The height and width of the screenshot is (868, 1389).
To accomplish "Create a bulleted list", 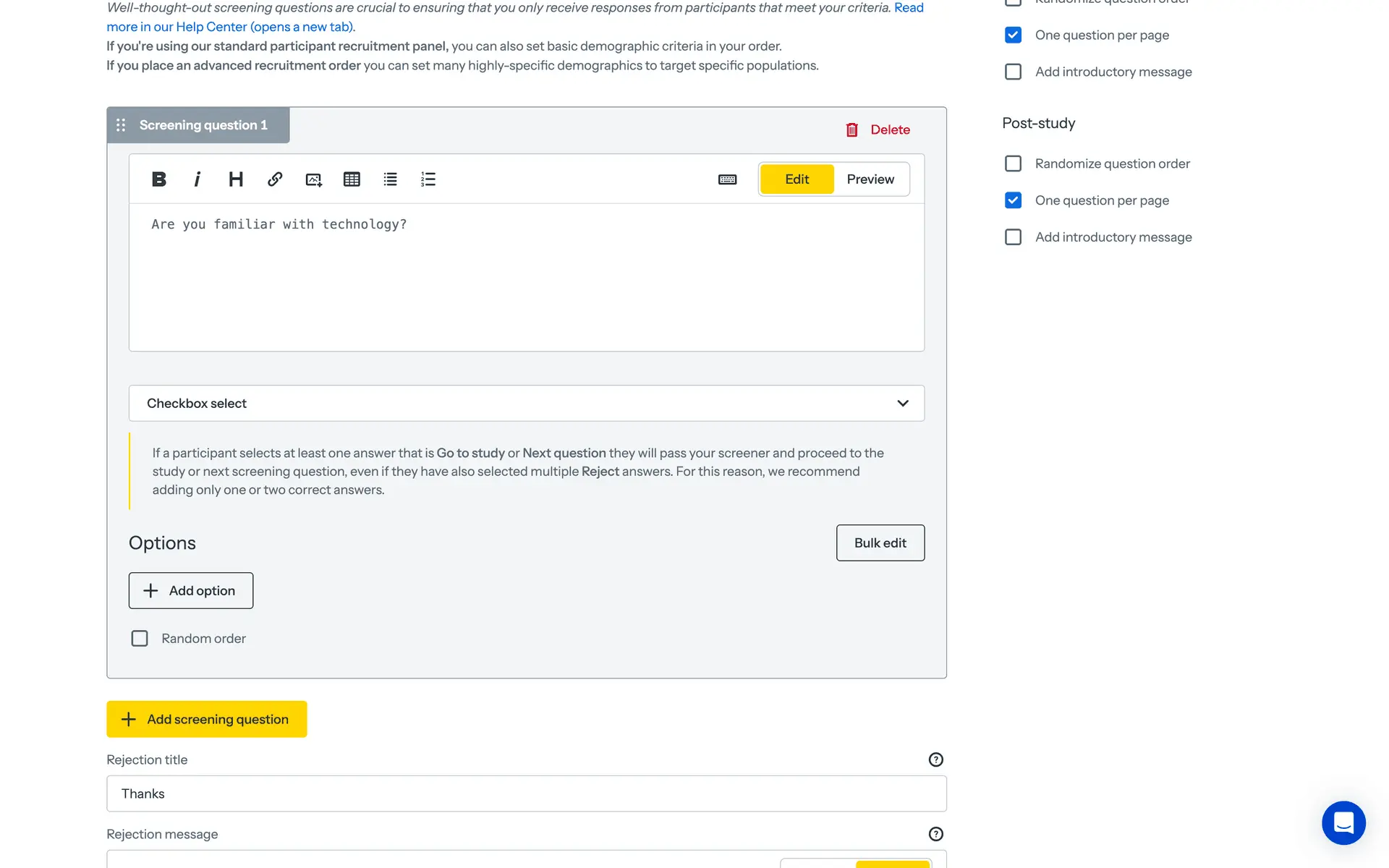I will [390, 179].
